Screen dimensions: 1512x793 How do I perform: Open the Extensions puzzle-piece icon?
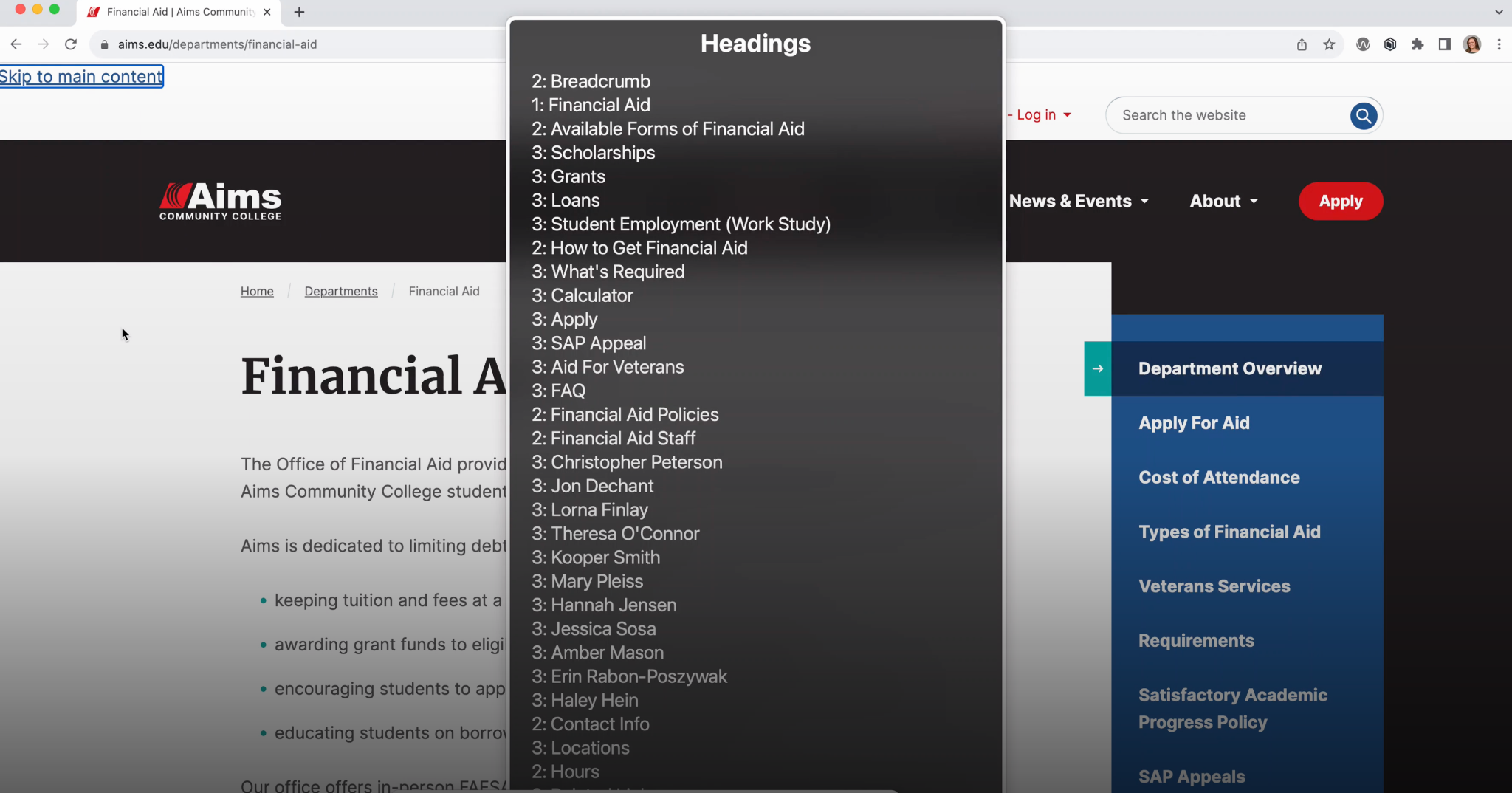(1417, 44)
